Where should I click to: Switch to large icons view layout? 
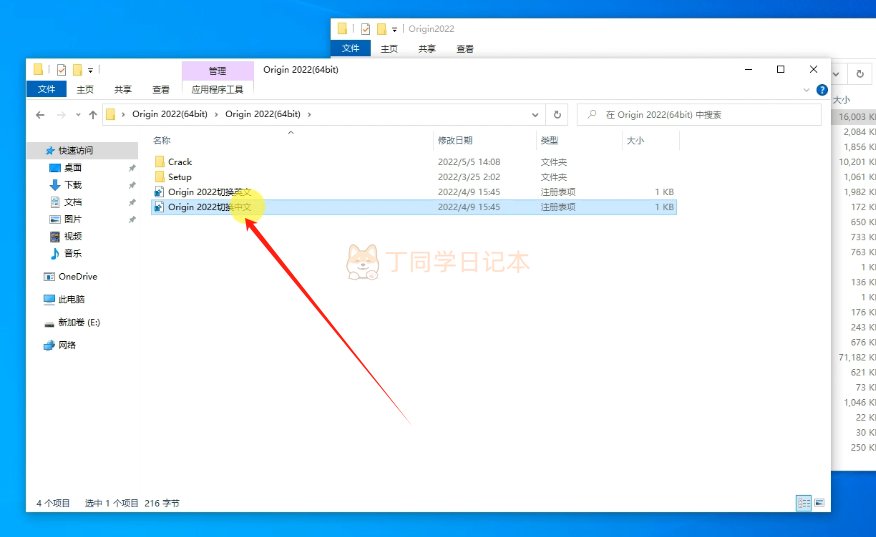pyautogui.click(x=820, y=503)
